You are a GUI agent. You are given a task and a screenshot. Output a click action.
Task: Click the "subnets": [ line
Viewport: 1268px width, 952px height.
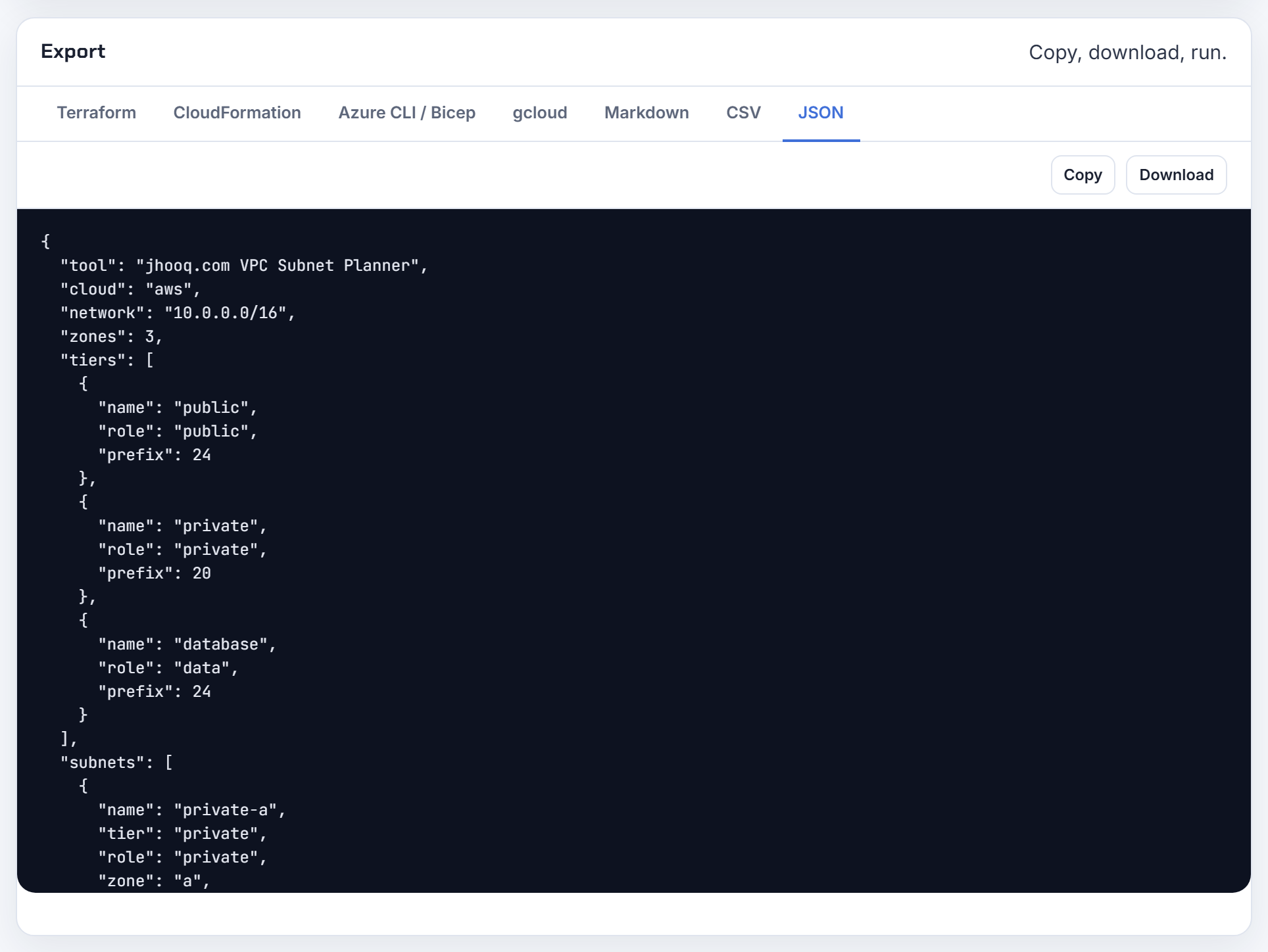click(x=116, y=763)
